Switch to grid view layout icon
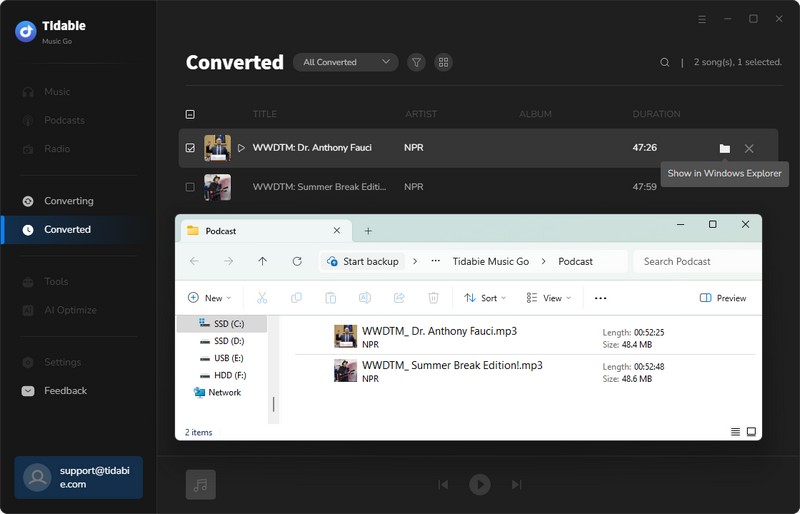The height and width of the screenshot is (514, 800). click(x=443, y=62)
